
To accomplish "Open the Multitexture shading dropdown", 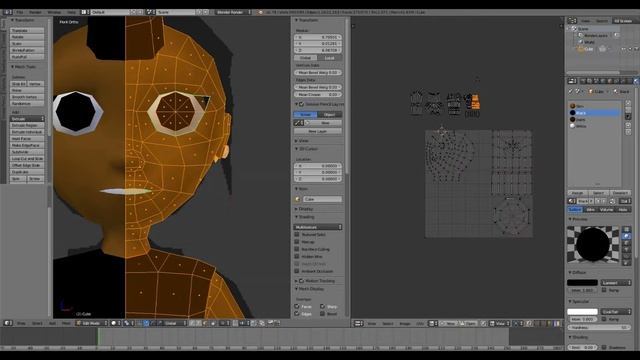I will pos(318,227).
